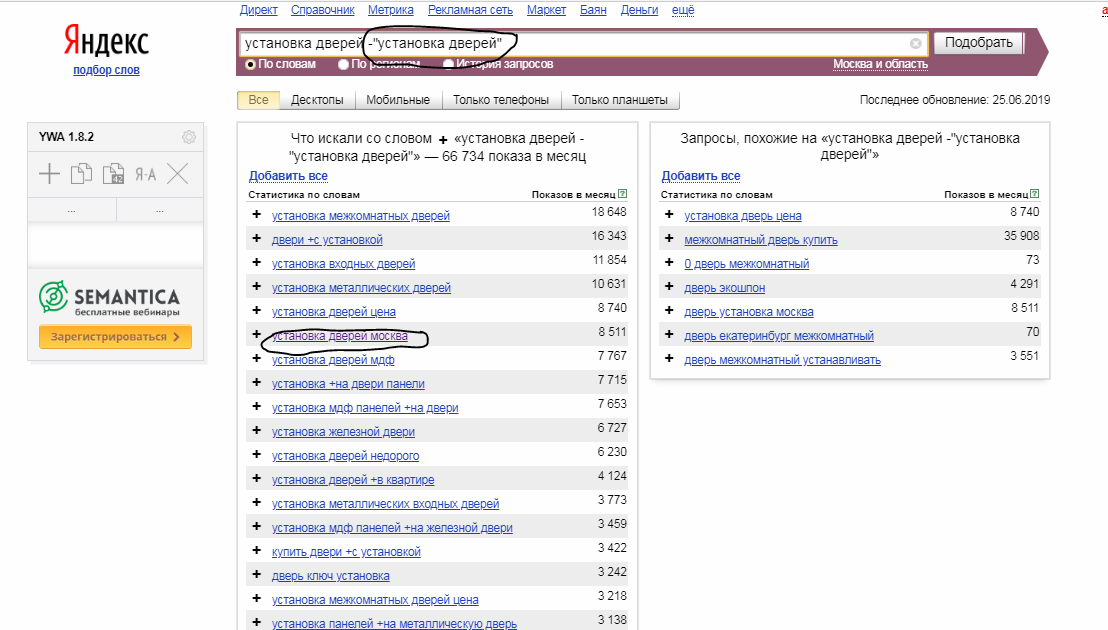Click the 'подбор слов' link
Image resolution: width=1108 pixels, height=630 pixels.
[106, 70]
